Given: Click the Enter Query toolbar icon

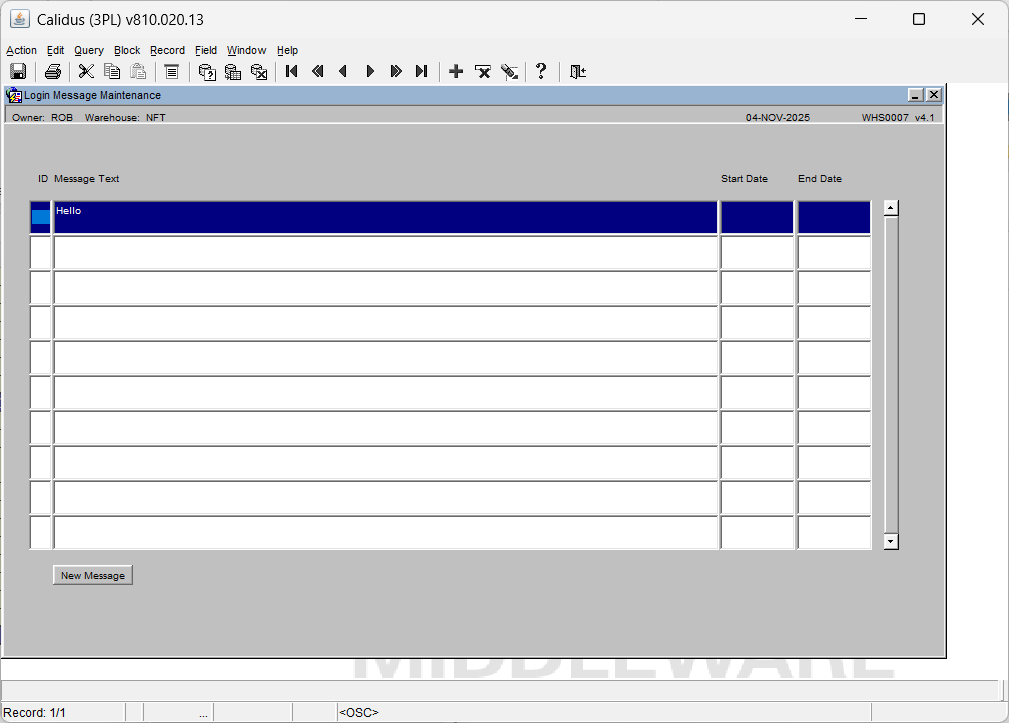Looking at the screenshot, I should (207, 71).
